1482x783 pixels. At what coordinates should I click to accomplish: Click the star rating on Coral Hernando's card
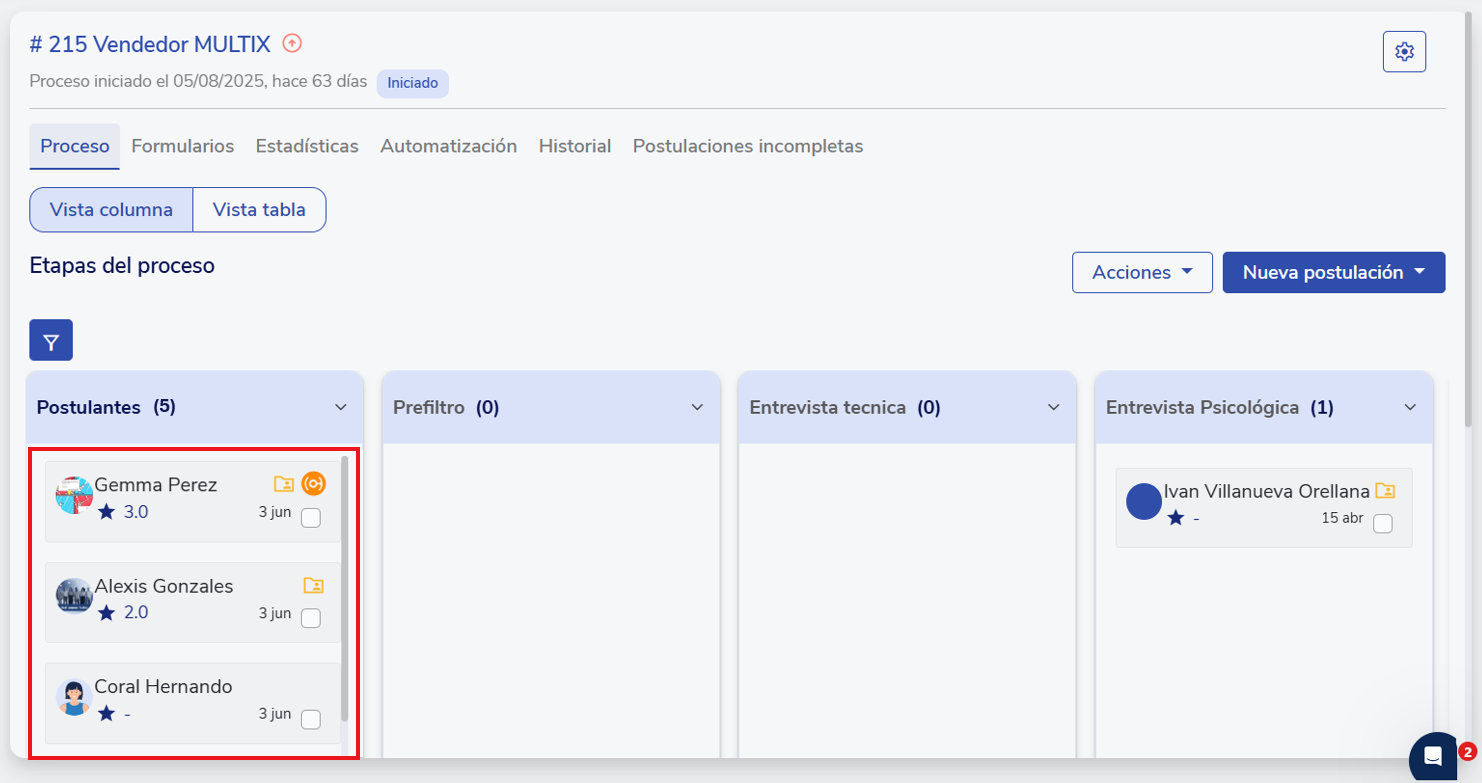click(x=107, y=714)
